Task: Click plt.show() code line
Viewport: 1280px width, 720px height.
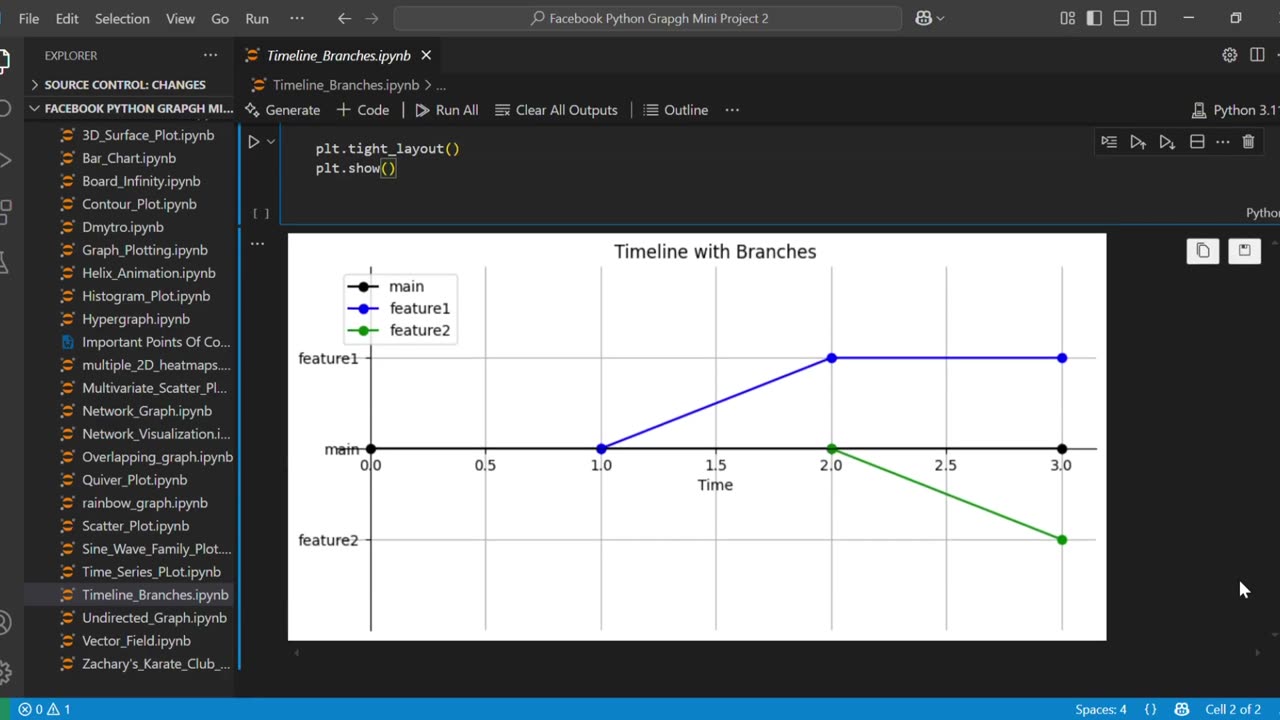Action: coord(356,168)
